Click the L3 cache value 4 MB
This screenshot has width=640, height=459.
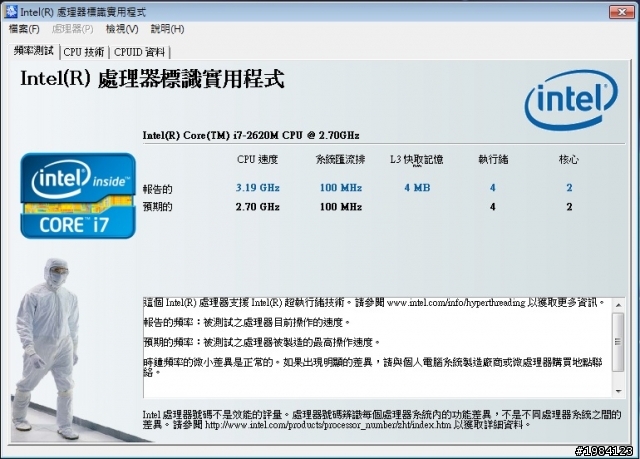[x=417, y=188]
